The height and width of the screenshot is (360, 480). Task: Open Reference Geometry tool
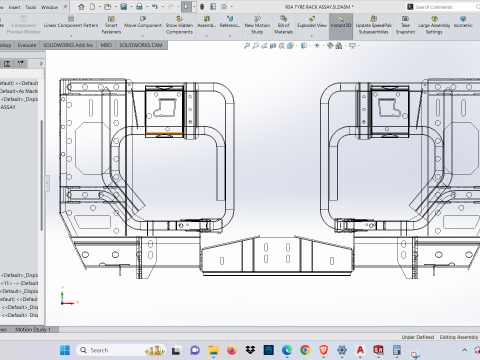tap(230, 22)
